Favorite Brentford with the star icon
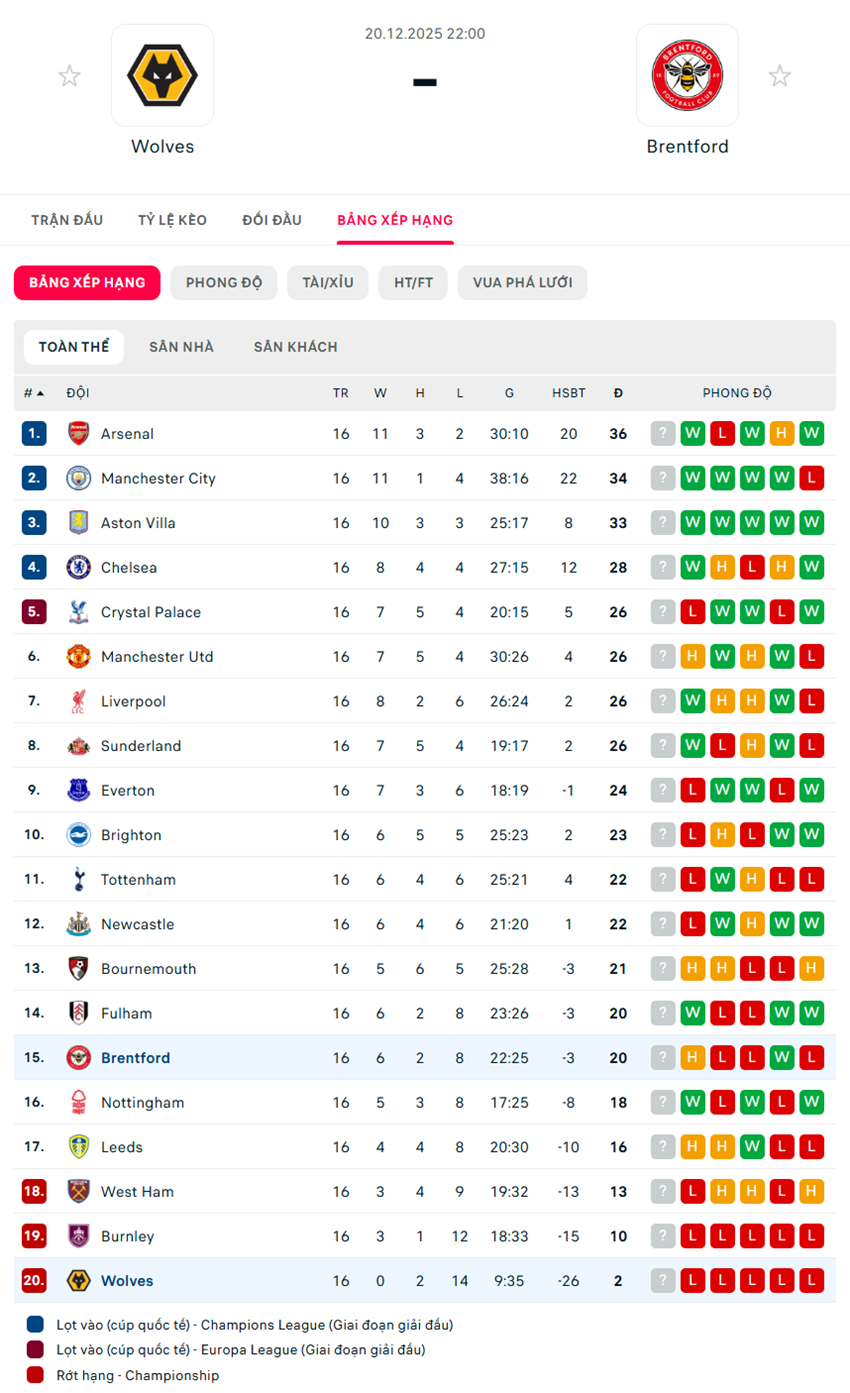Viewport: 850px width, 1393px height. (x=779, y=76)
